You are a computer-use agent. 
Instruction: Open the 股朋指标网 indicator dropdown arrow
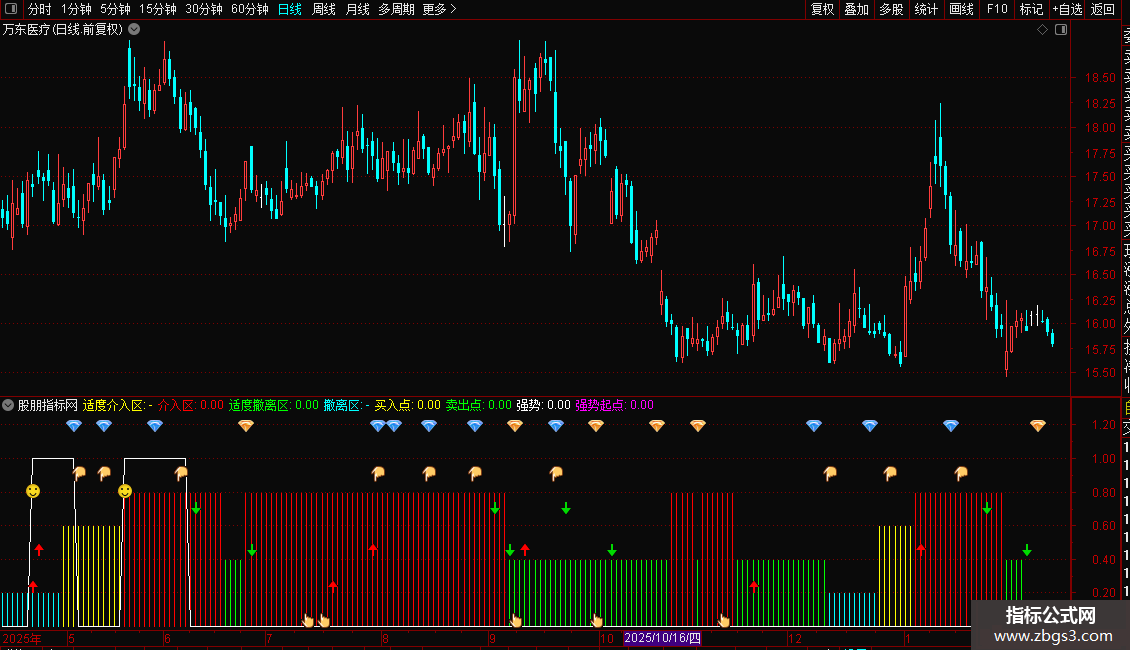[x=8, y=405]
